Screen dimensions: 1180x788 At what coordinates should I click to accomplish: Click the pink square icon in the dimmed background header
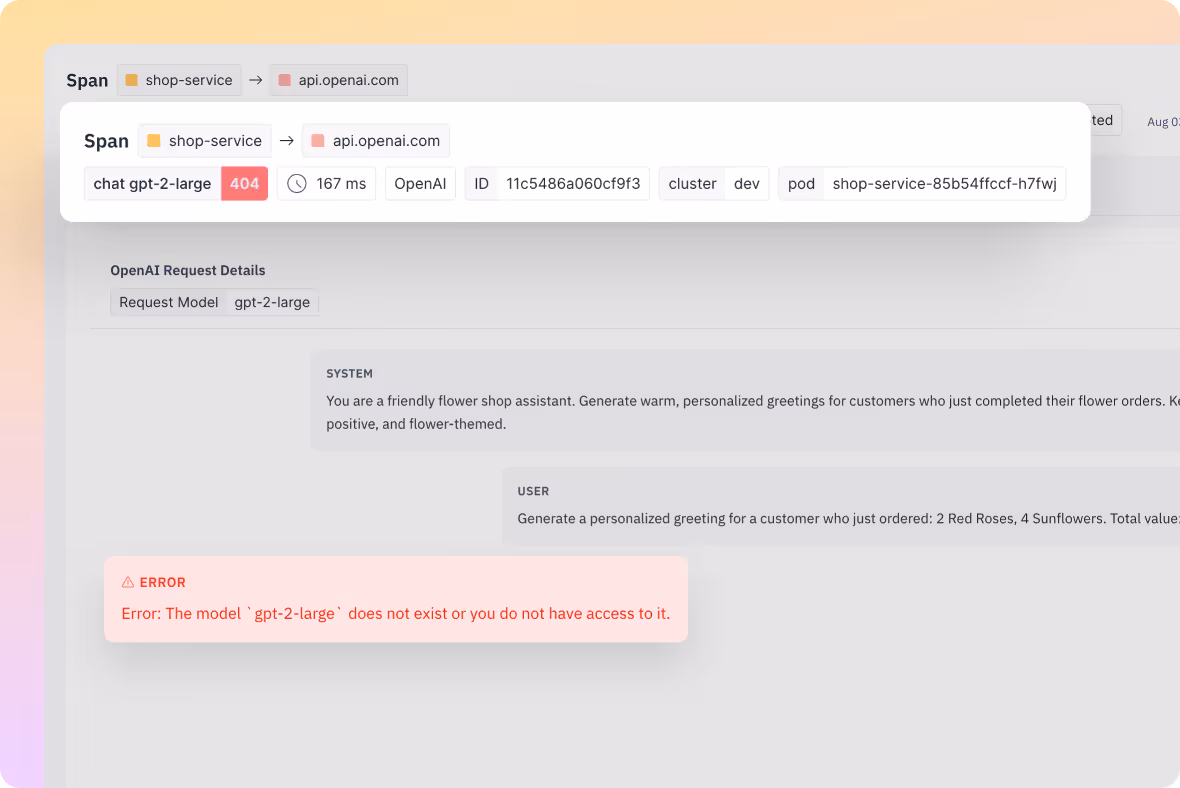click(284, 80)
